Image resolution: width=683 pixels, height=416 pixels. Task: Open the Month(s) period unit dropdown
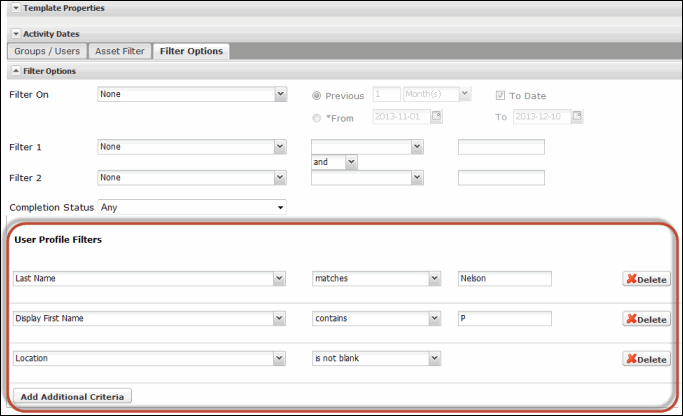(437, 94)
